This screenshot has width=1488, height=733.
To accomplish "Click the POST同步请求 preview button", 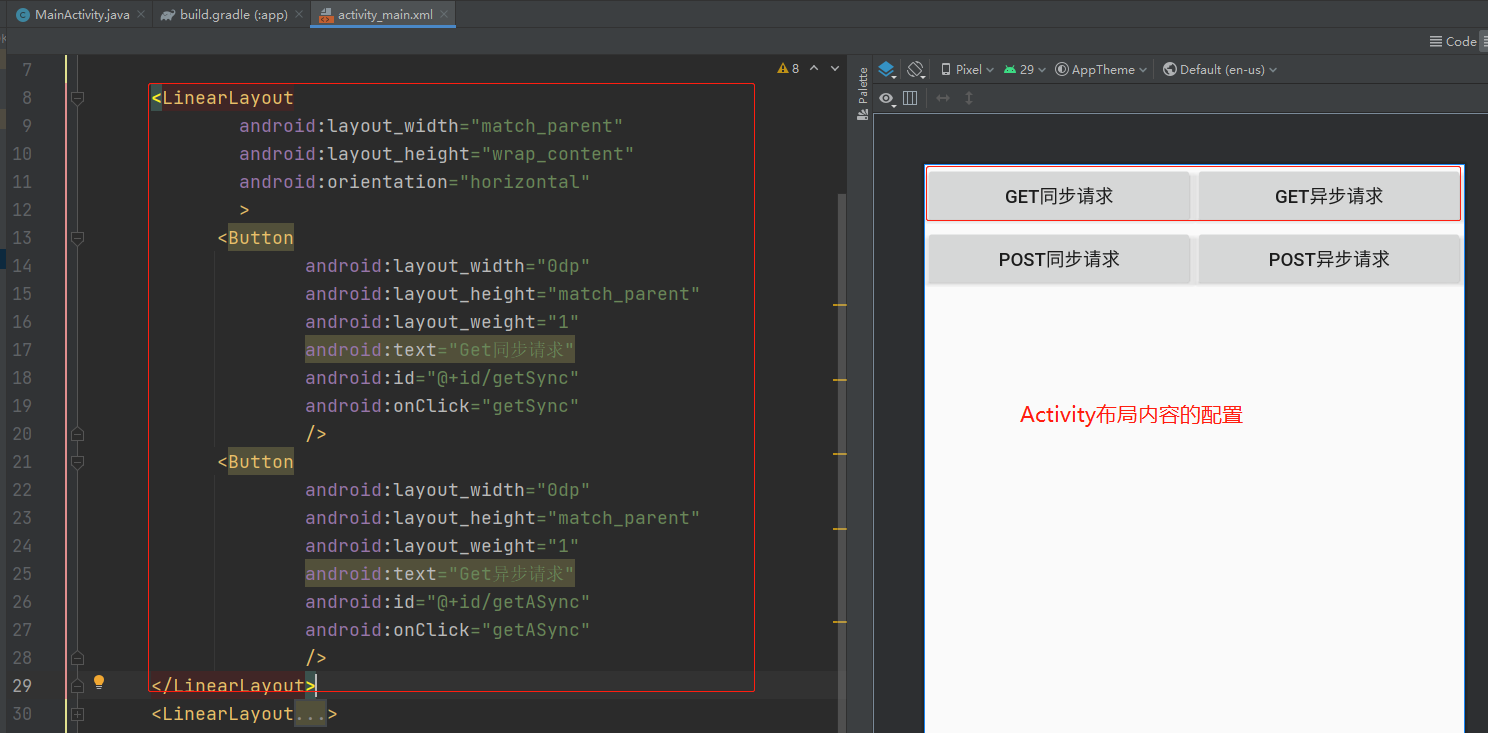I will coord(1059,259).
